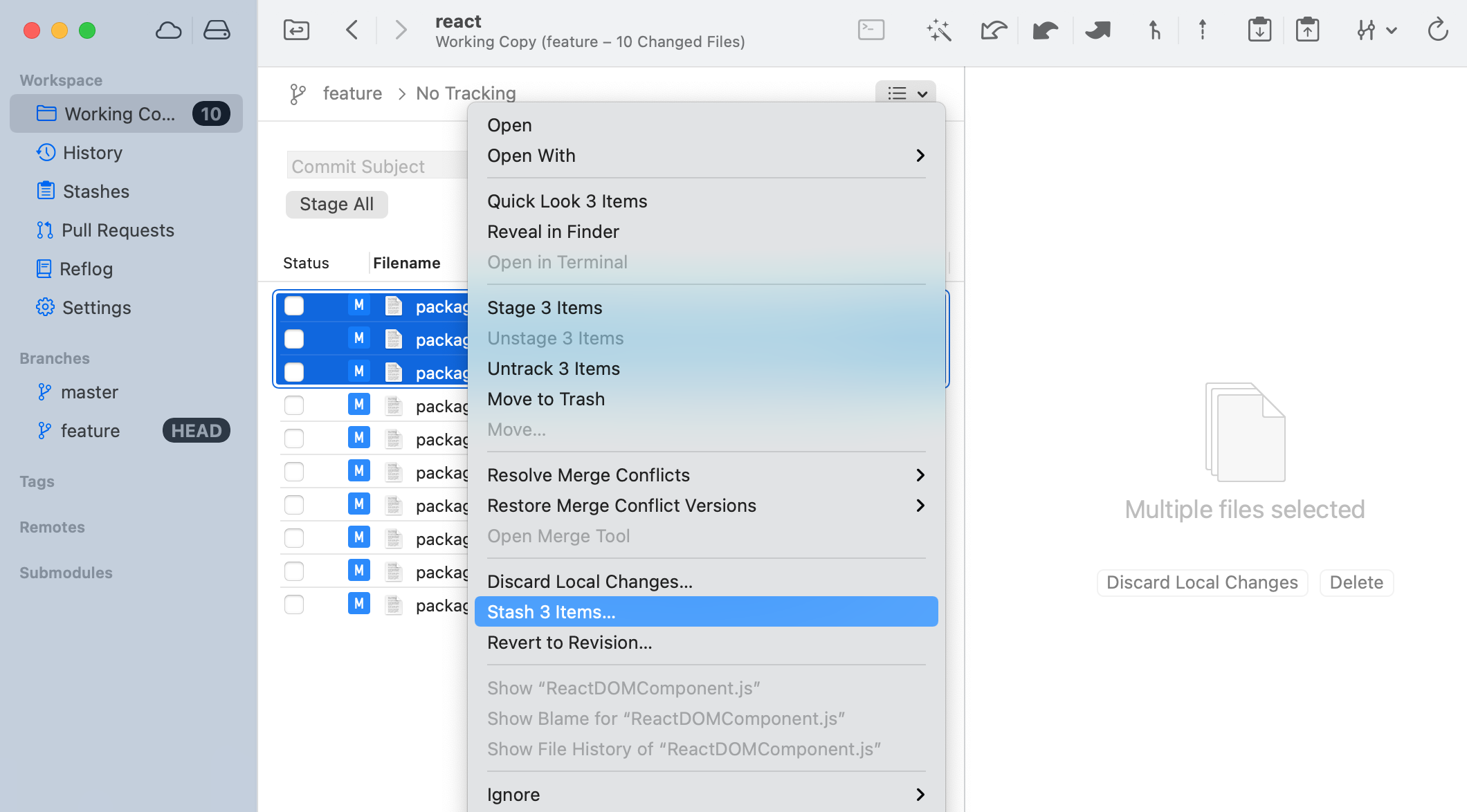Check the first selected file's stage checkbox

point(294,306)
